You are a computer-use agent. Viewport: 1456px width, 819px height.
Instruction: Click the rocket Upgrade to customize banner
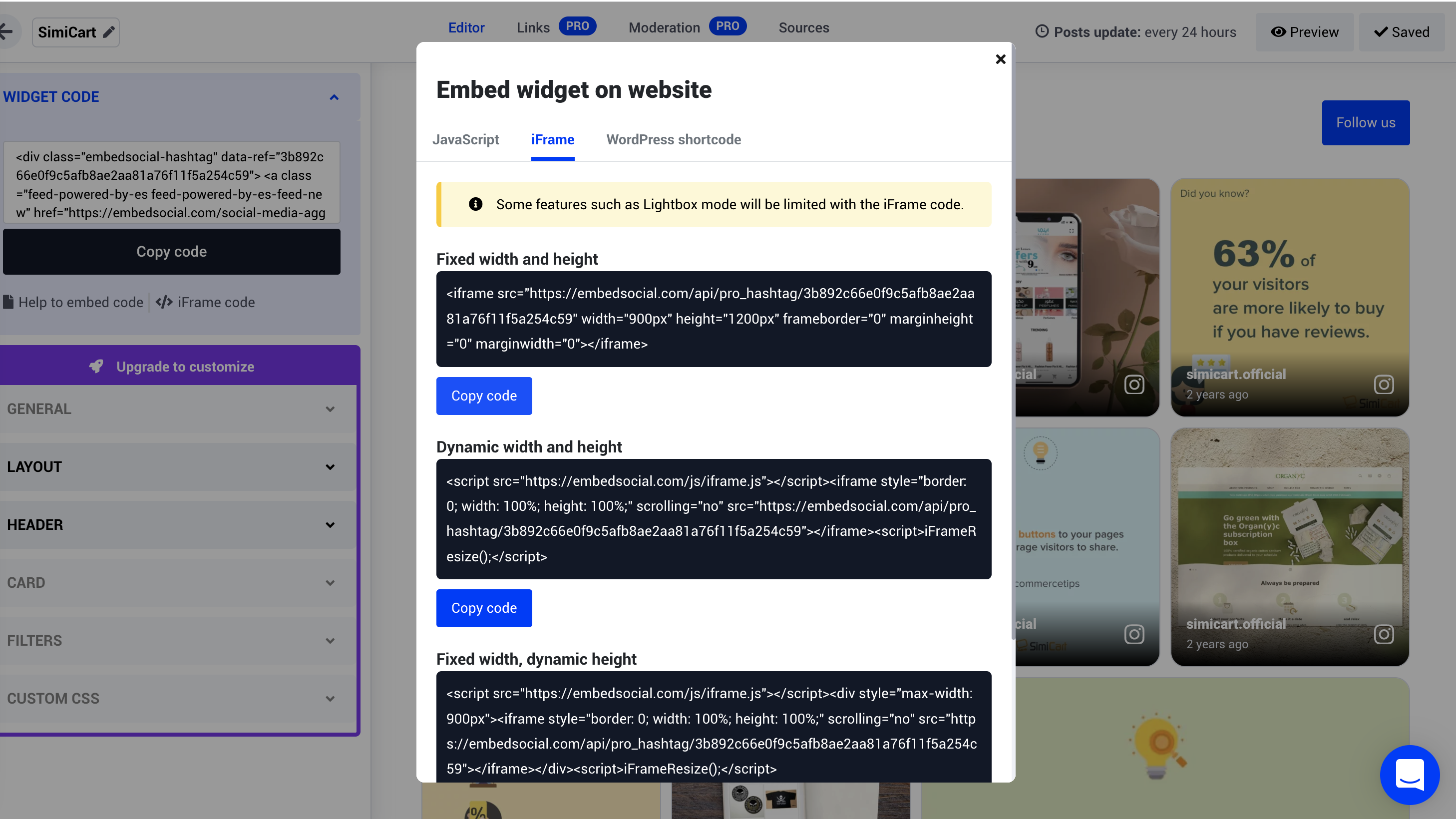[x=179, y=366]
